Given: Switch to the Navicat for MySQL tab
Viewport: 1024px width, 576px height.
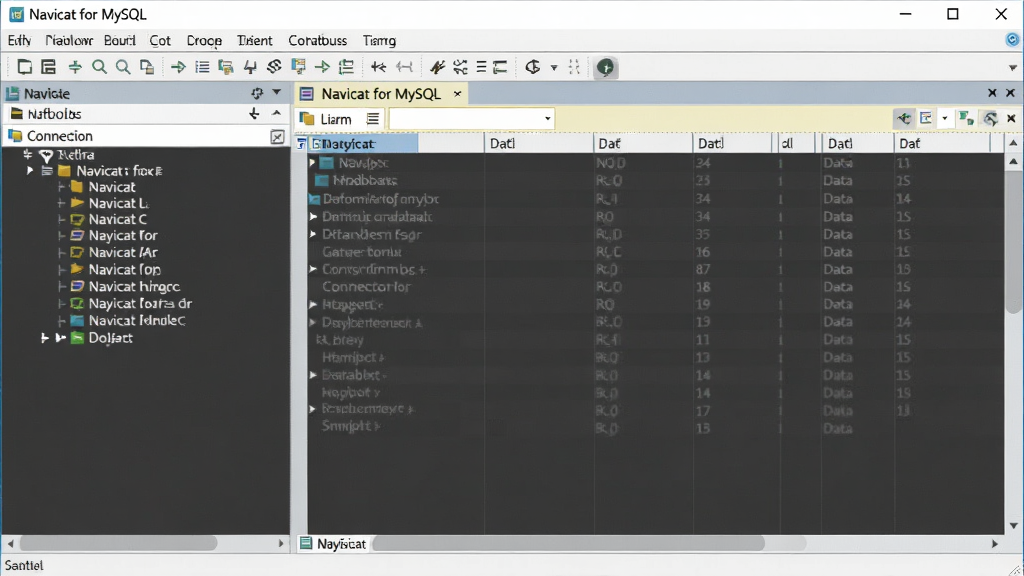Looking at the screenshot, I should click(381, 94).
